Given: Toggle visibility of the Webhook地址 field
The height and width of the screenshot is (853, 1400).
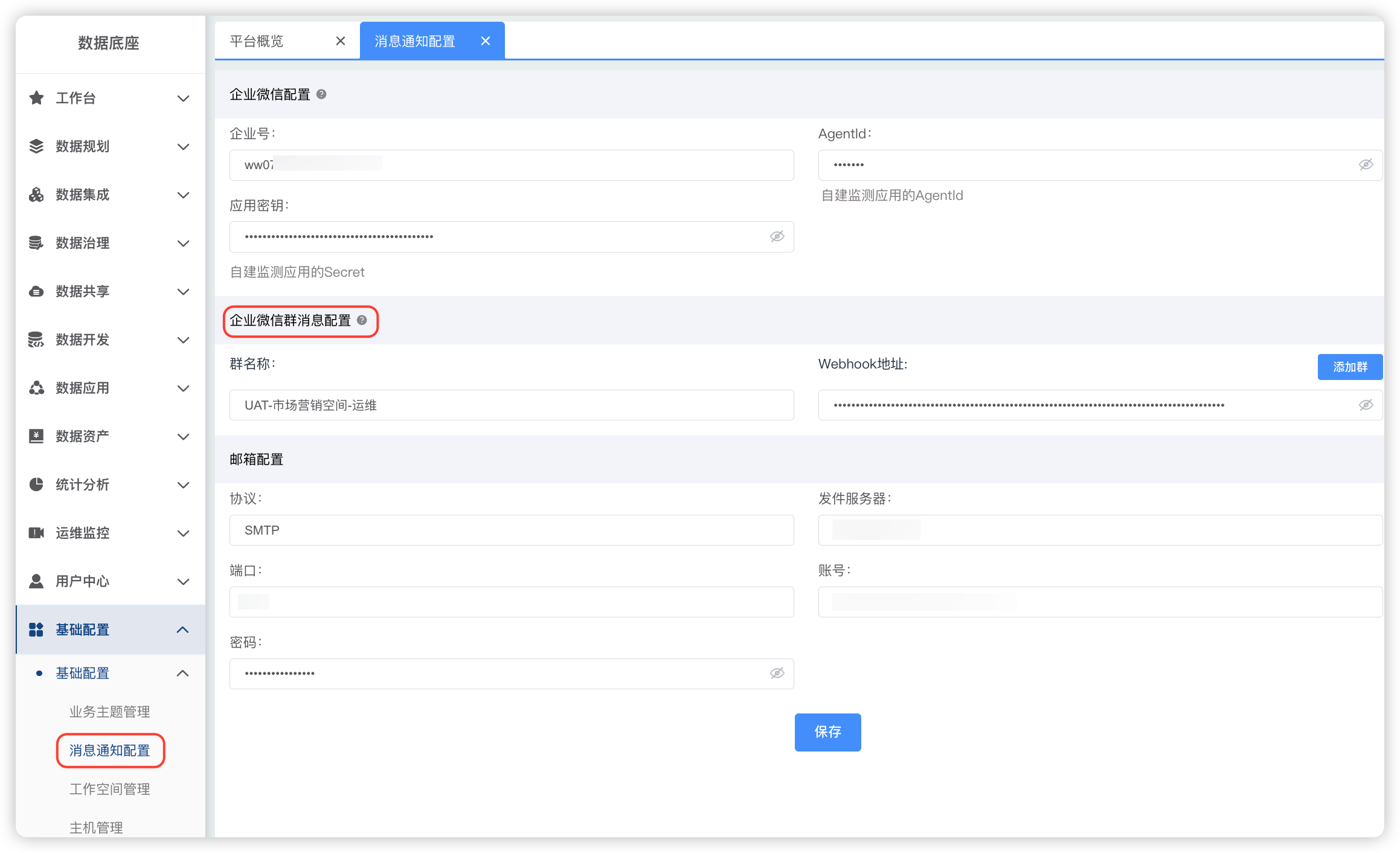Looking at the screenshot, I should coord(1366,405).
